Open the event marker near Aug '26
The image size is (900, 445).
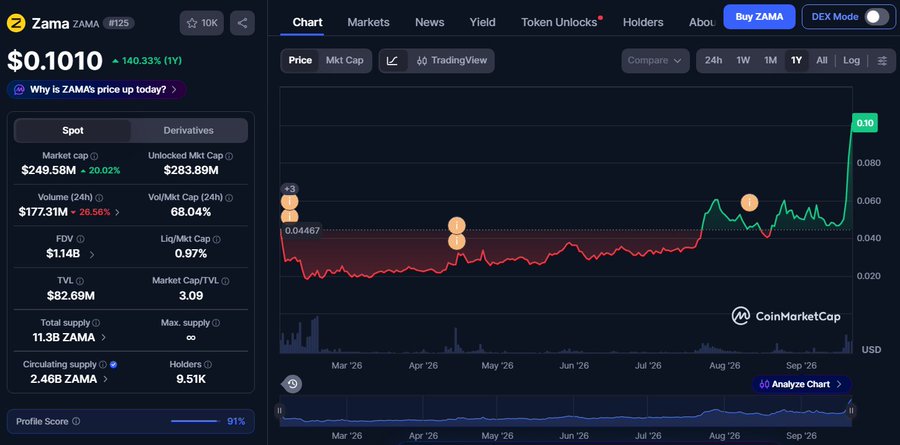tap(749, 203)
